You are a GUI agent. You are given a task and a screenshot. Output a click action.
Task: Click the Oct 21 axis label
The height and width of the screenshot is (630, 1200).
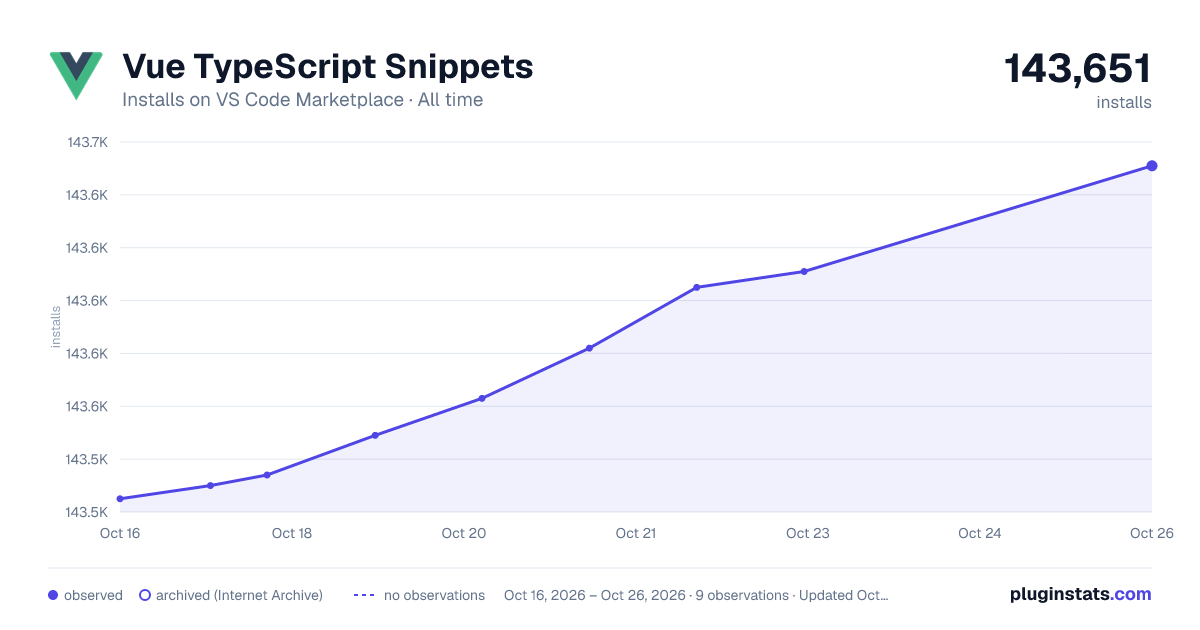(x=636, y=533)
